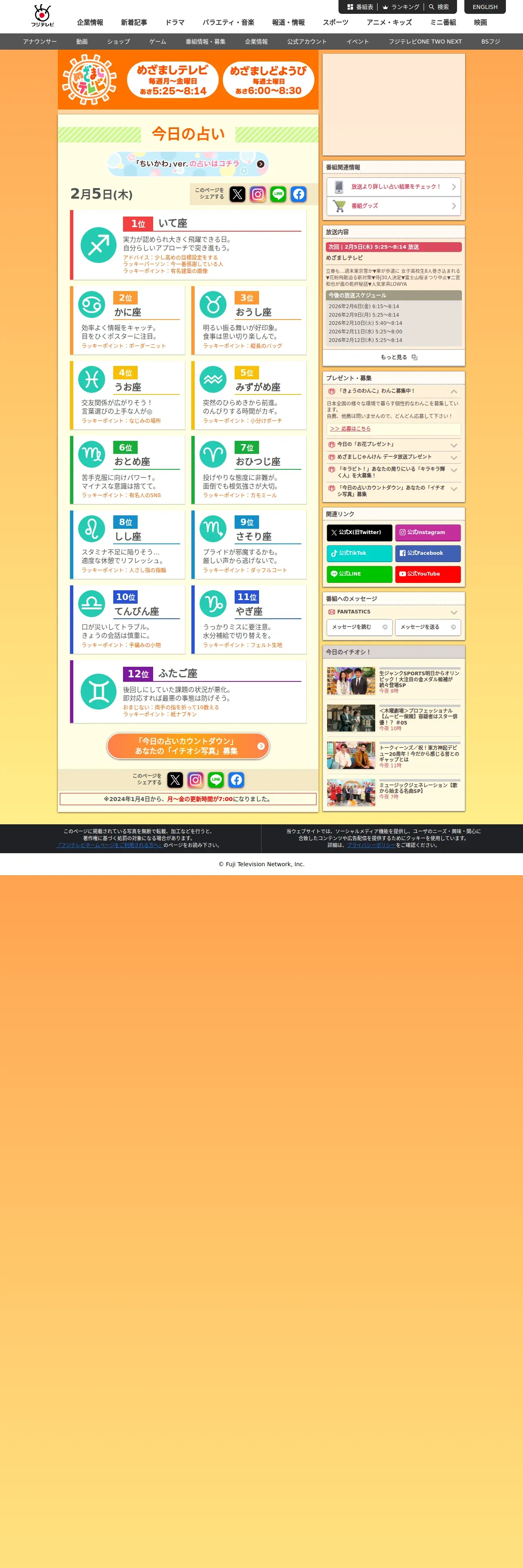Share on Facebook at bottom of fortune list
This screenshot has height=1568, width=523.
point(236,780)
